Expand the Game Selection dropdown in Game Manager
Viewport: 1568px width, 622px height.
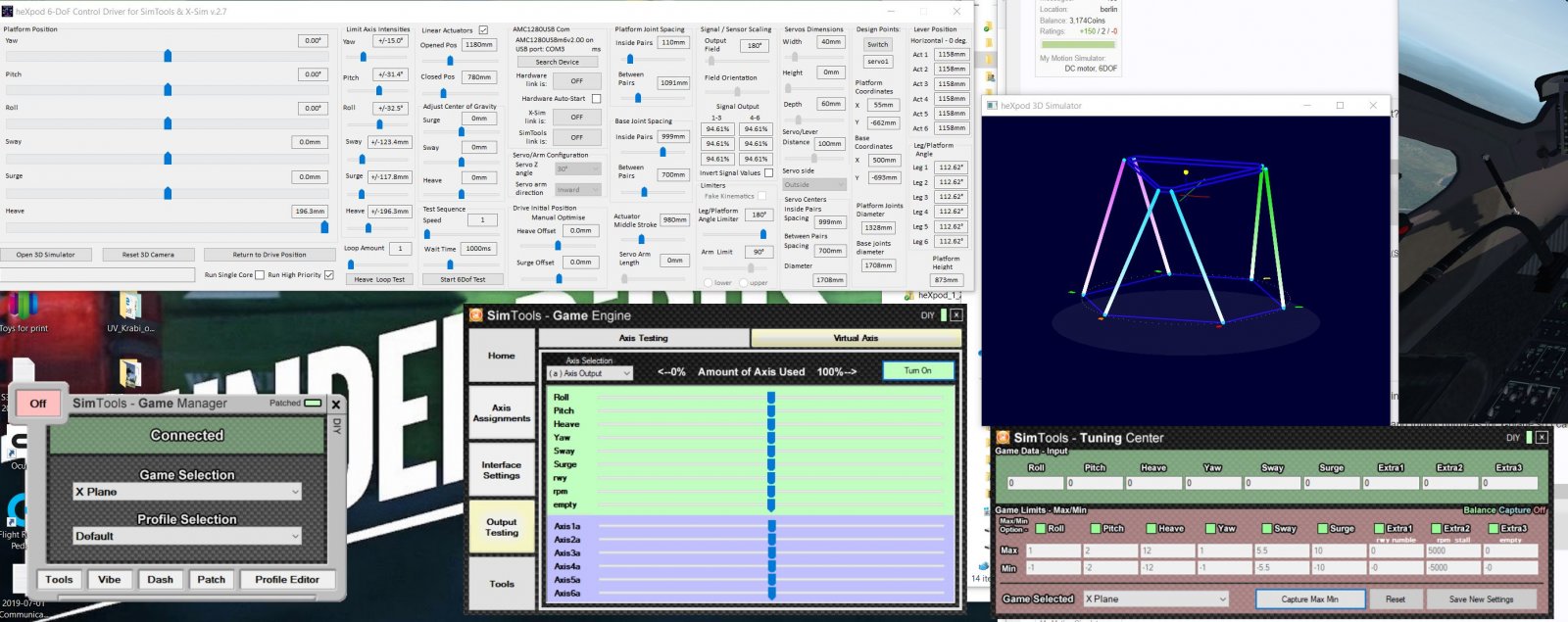tap(186, 492)
